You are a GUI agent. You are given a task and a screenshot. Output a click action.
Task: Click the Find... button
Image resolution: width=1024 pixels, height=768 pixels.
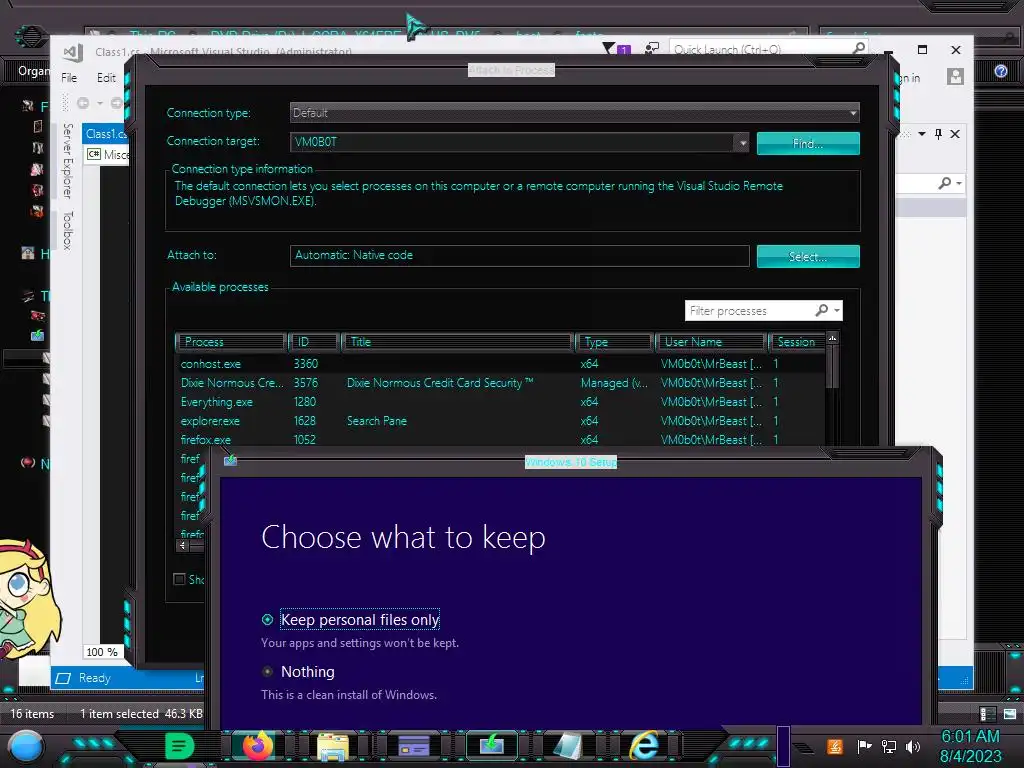pos(808,144)
